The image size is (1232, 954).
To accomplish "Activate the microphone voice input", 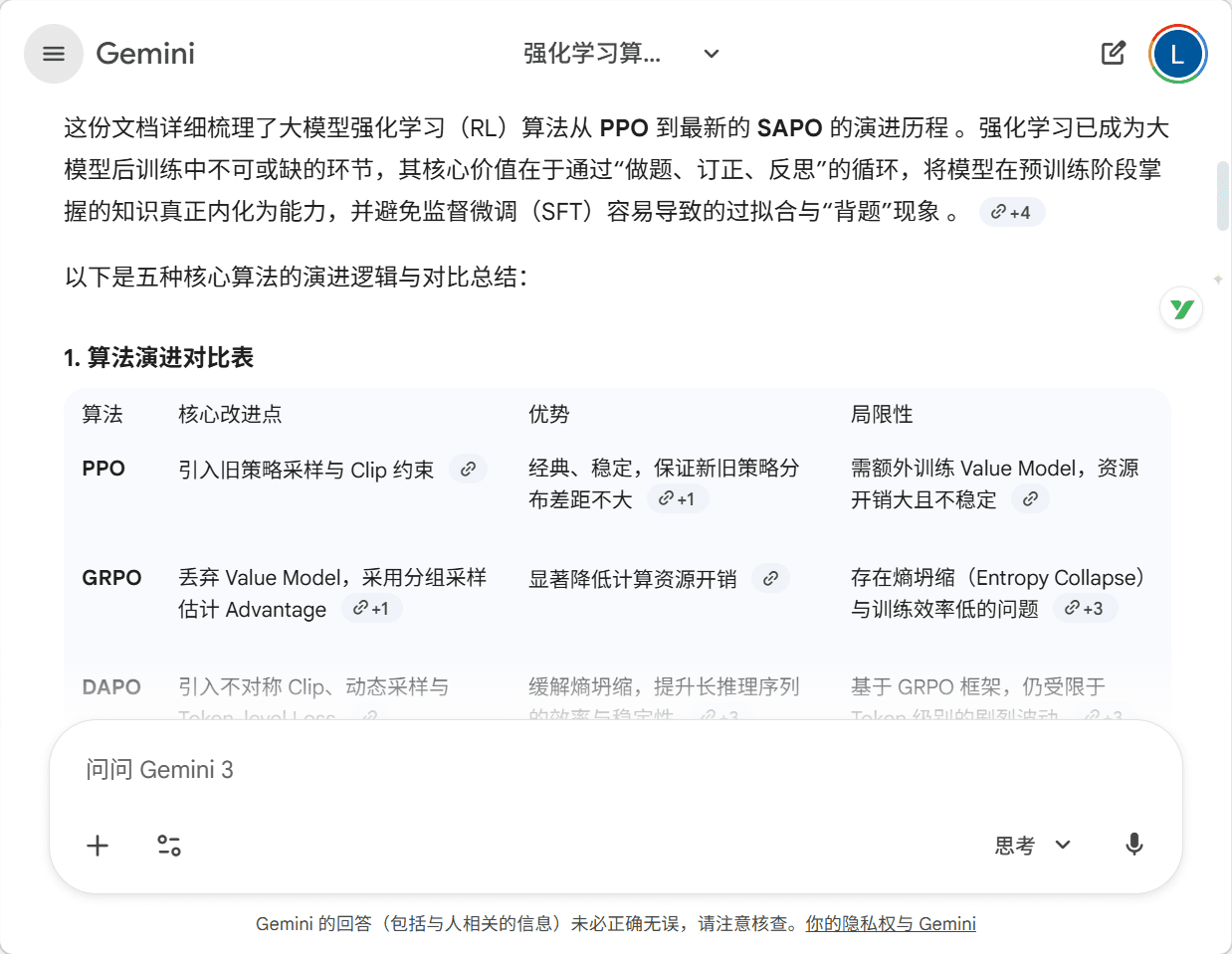I will click(x=1133, y=845).
